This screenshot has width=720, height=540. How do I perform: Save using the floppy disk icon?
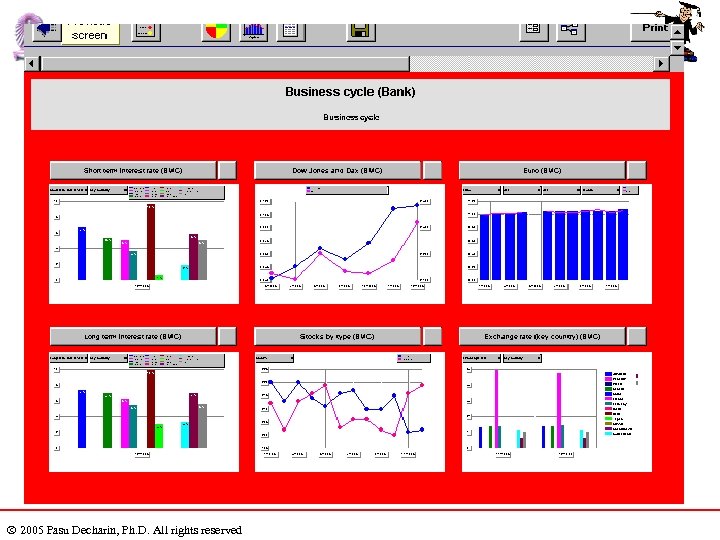tap(360, 32)
